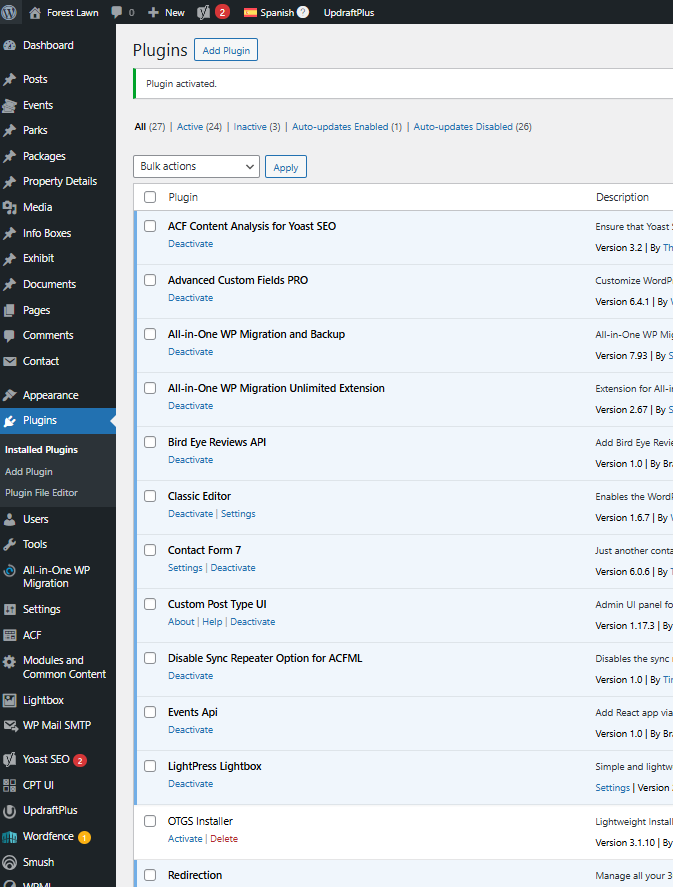Viewport: 673px width, 887px height.
Task: Click the Appearance brush icon in sidebar
Action: coord(10,395)
